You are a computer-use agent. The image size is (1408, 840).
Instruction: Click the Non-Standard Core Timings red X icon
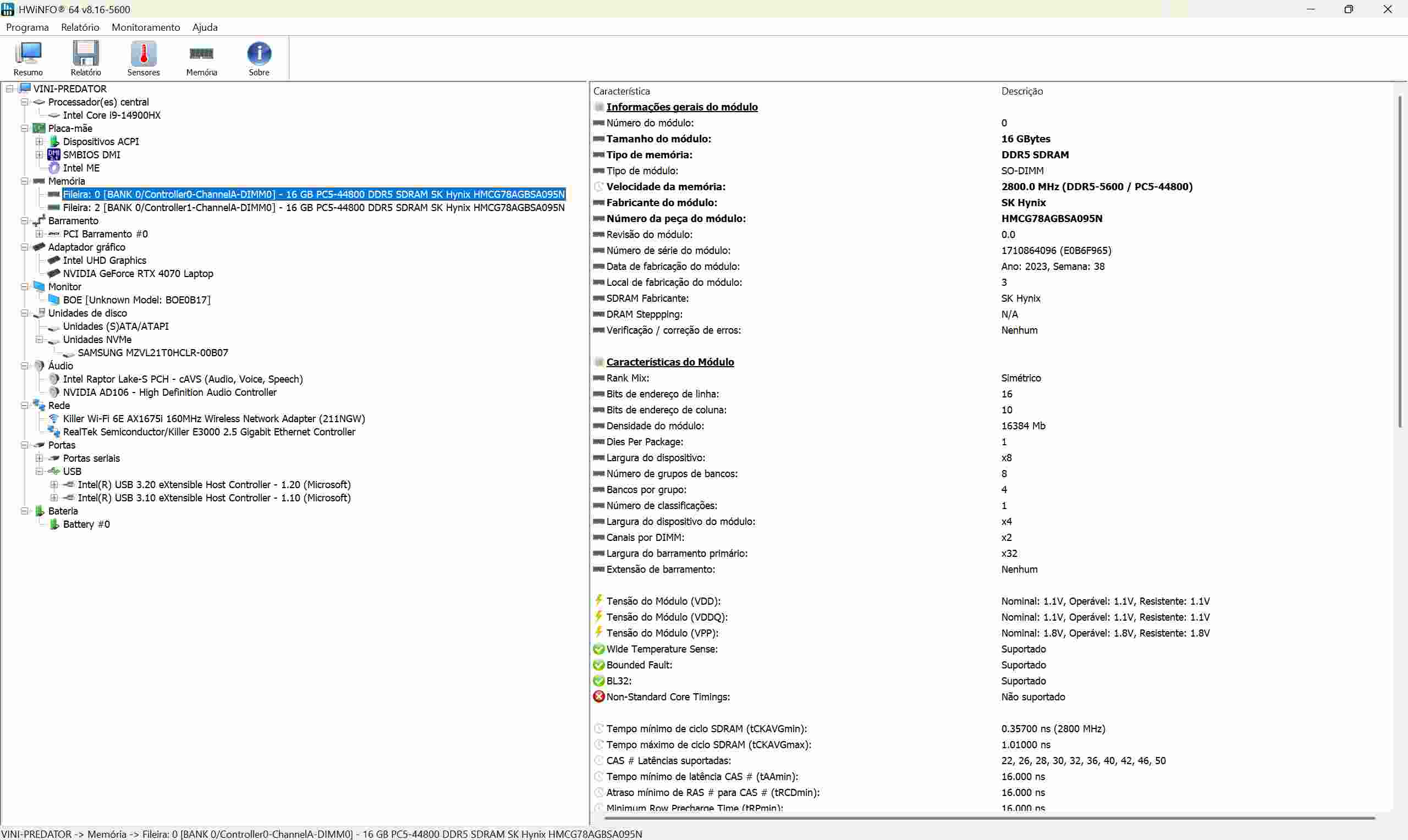coord(598,696)
